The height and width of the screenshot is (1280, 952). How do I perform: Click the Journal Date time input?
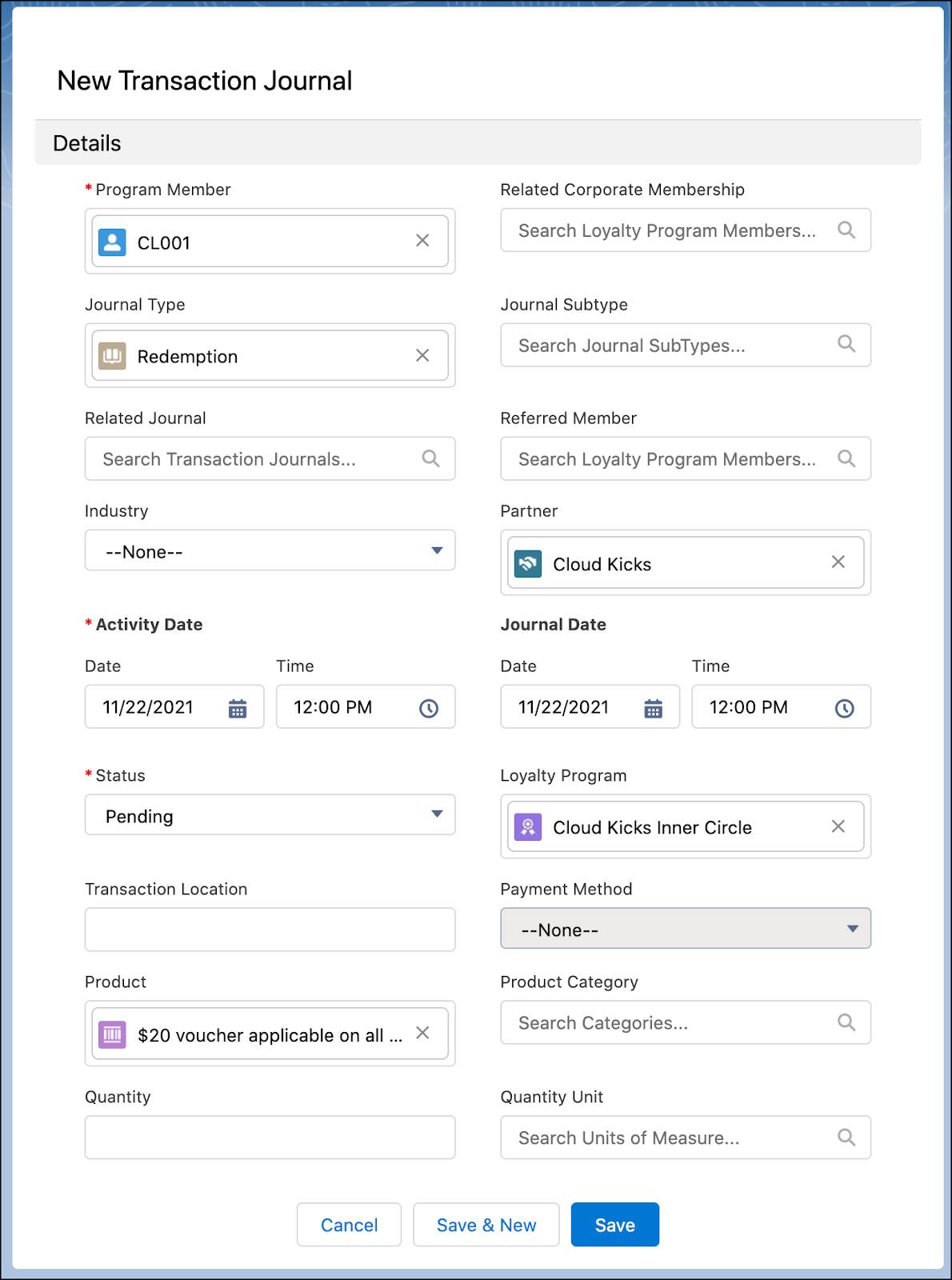pyautogui.click(x=781, y=706)
